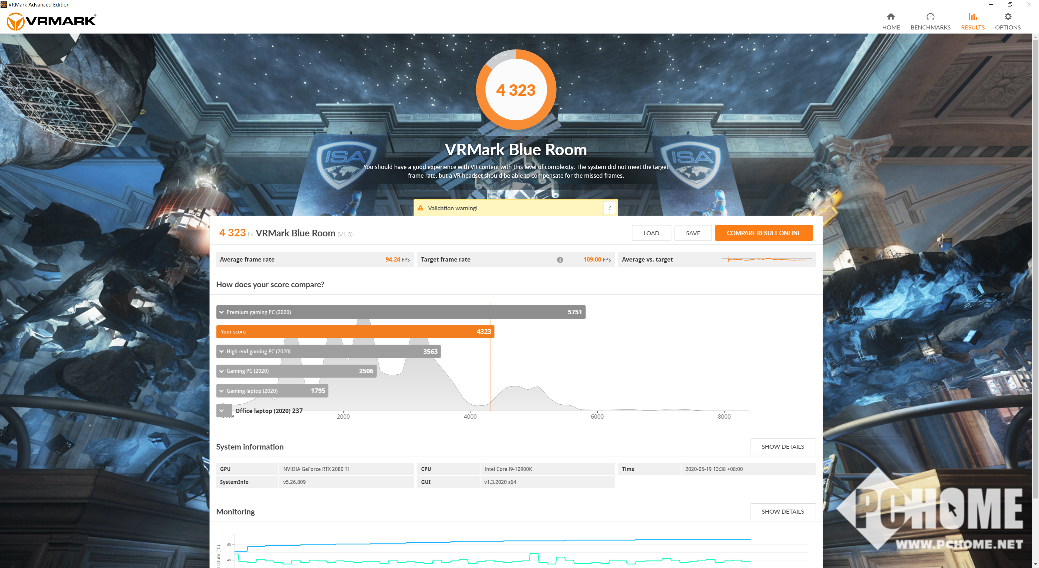Click Compare Result Online button

pyautogui.click(x=763, y=233)
